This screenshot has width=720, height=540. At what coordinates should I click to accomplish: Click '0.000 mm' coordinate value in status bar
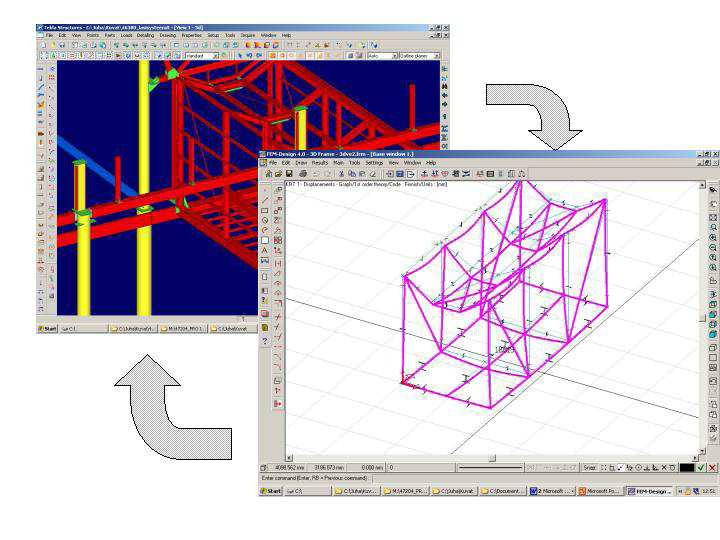[x=371, y=467]
